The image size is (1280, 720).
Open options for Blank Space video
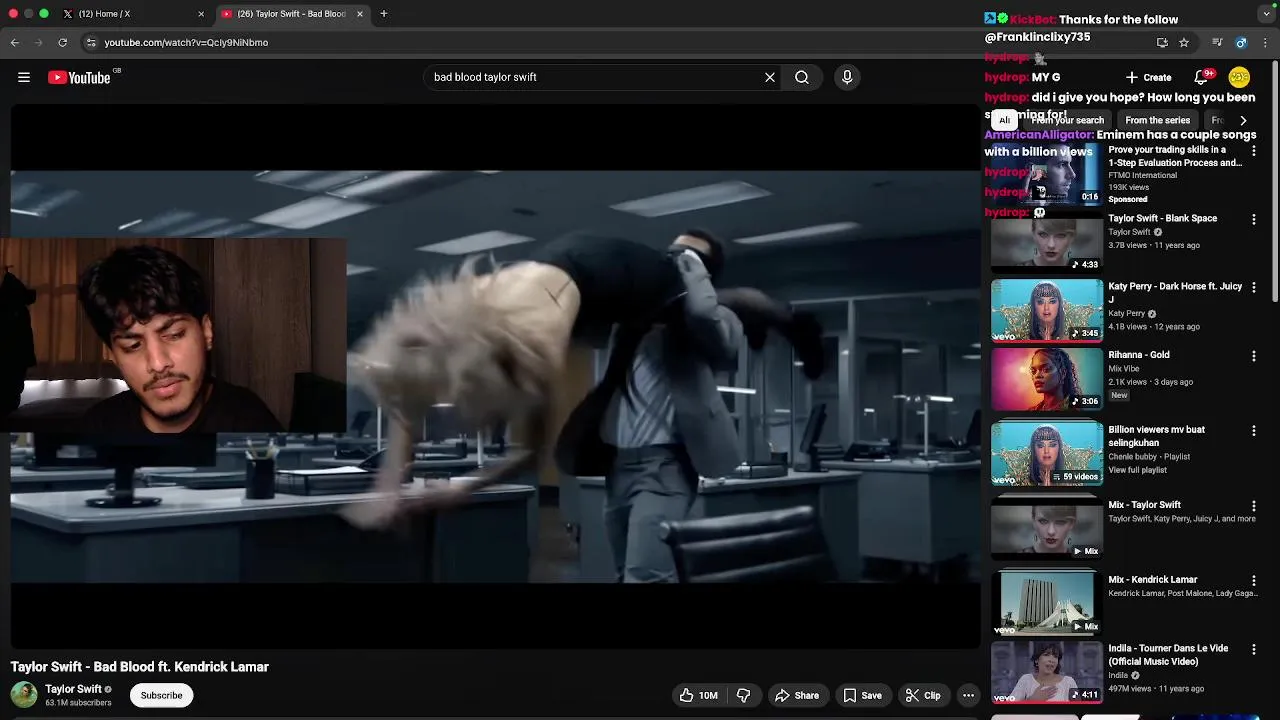(x=1253, y=219)
